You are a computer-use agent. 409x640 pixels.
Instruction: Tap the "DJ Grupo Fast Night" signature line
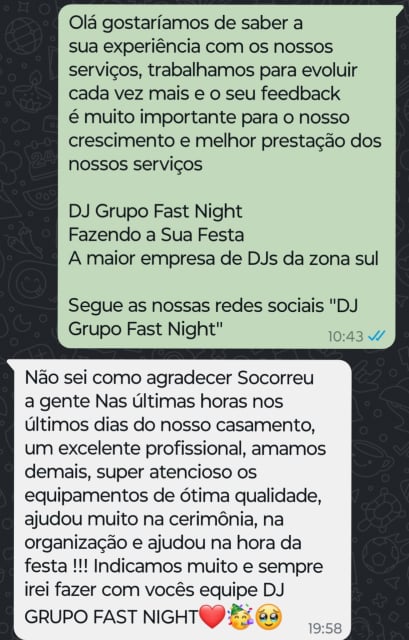click(155, 211)
